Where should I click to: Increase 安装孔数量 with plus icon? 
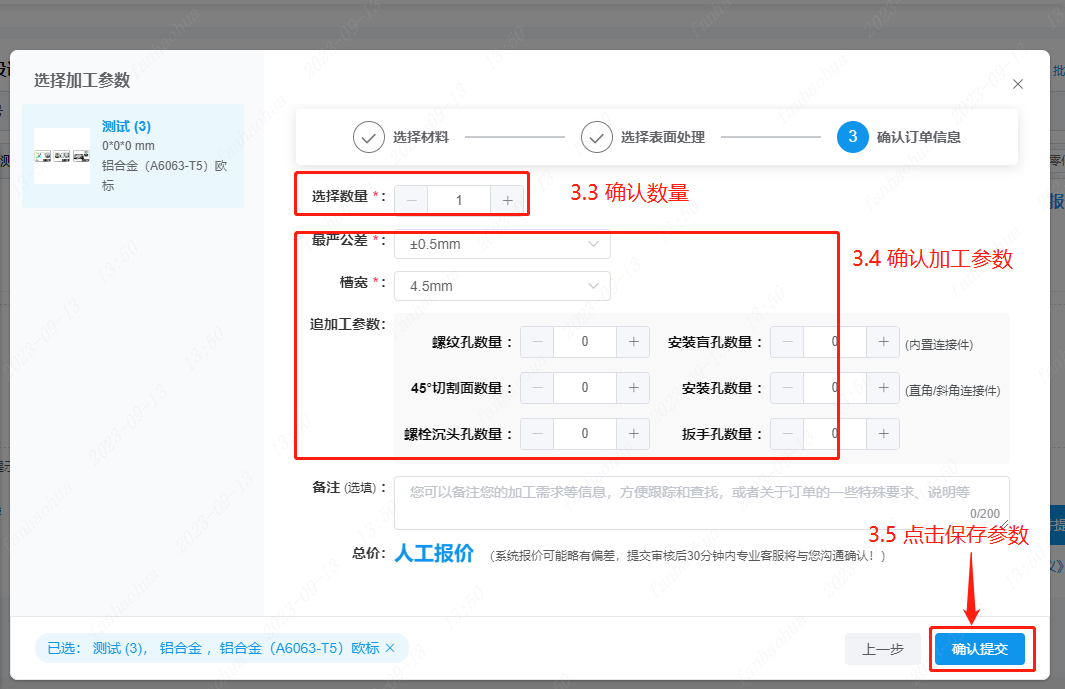click(x=883, y=388)
